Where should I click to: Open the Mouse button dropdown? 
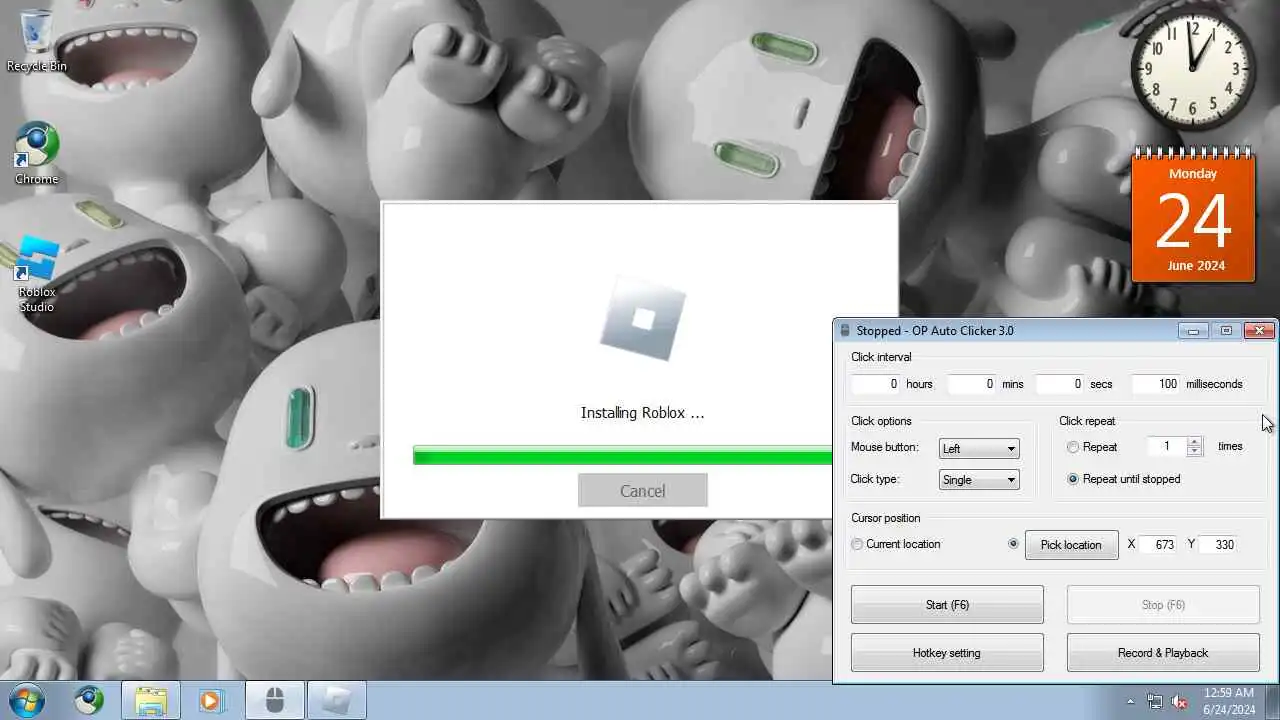(x=978, y=448)
